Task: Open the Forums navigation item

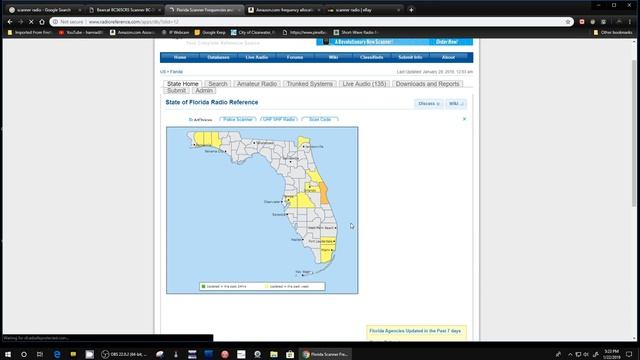Action: (295, 58)
